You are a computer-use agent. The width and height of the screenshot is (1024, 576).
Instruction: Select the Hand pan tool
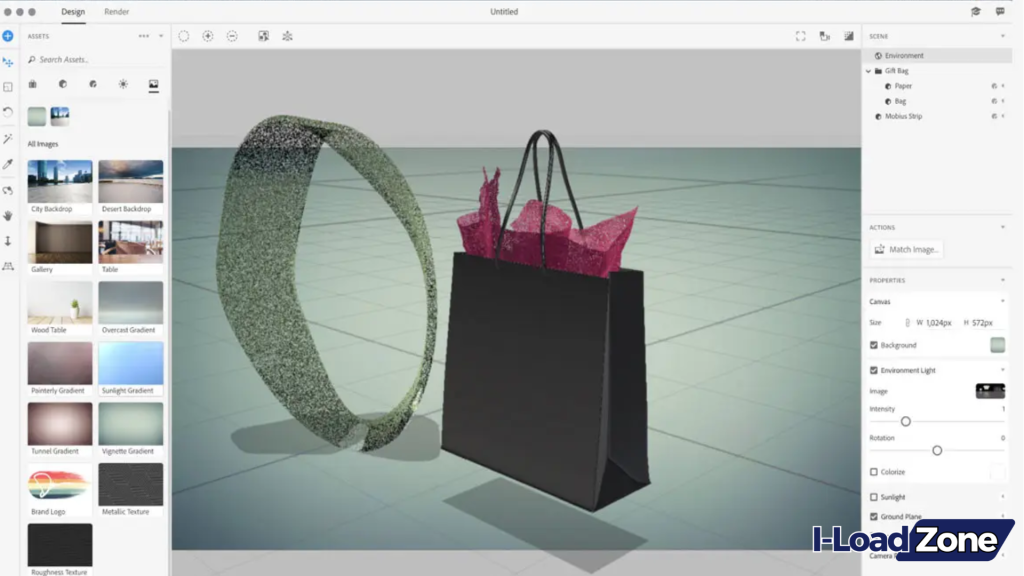click(x=9, y=216)
